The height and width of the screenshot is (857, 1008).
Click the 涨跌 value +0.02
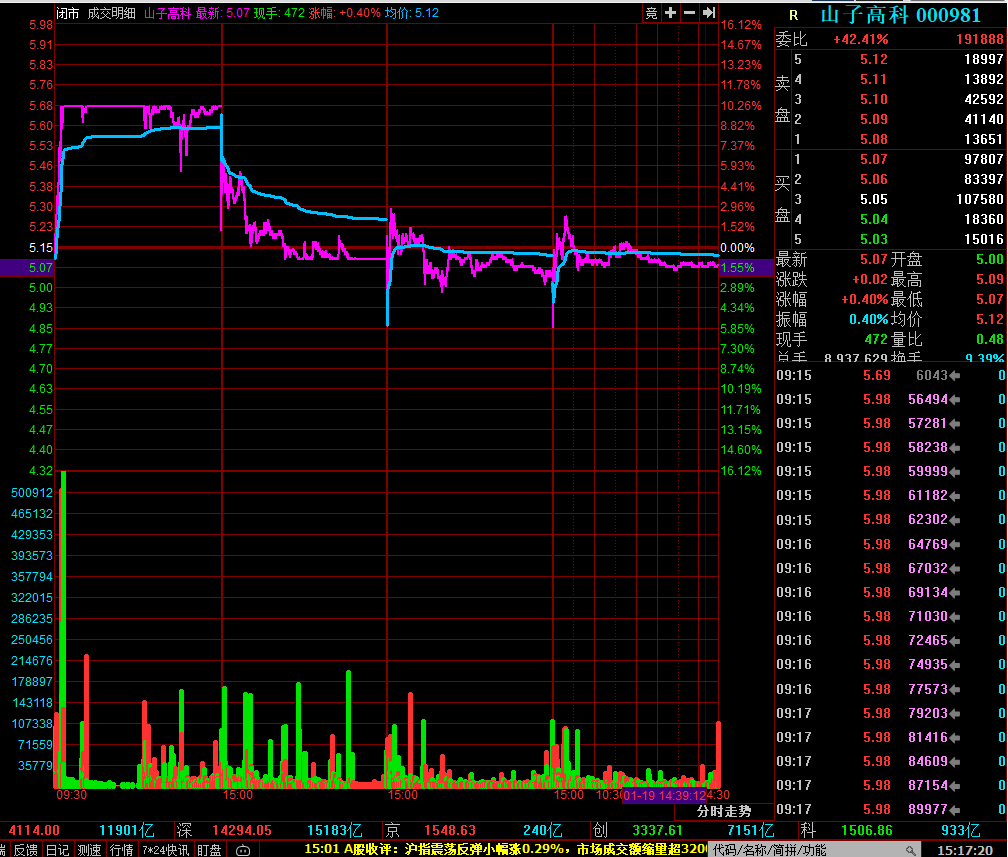pos(870,279)
